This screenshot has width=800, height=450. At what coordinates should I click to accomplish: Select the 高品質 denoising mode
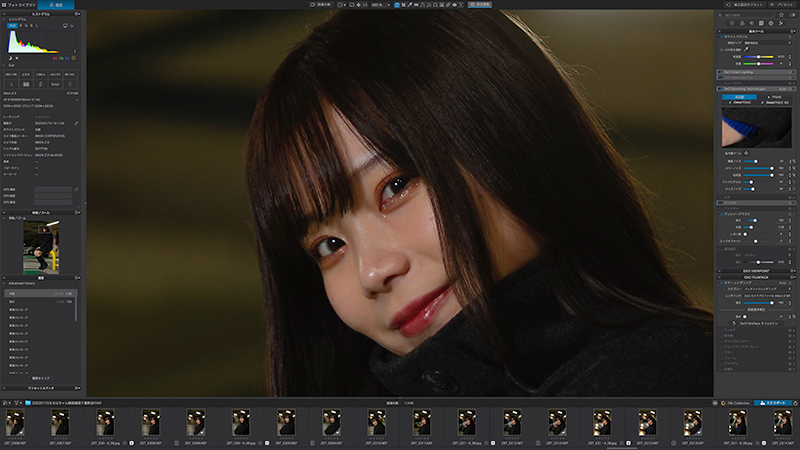pyautogui.click(x=739, y=97)
